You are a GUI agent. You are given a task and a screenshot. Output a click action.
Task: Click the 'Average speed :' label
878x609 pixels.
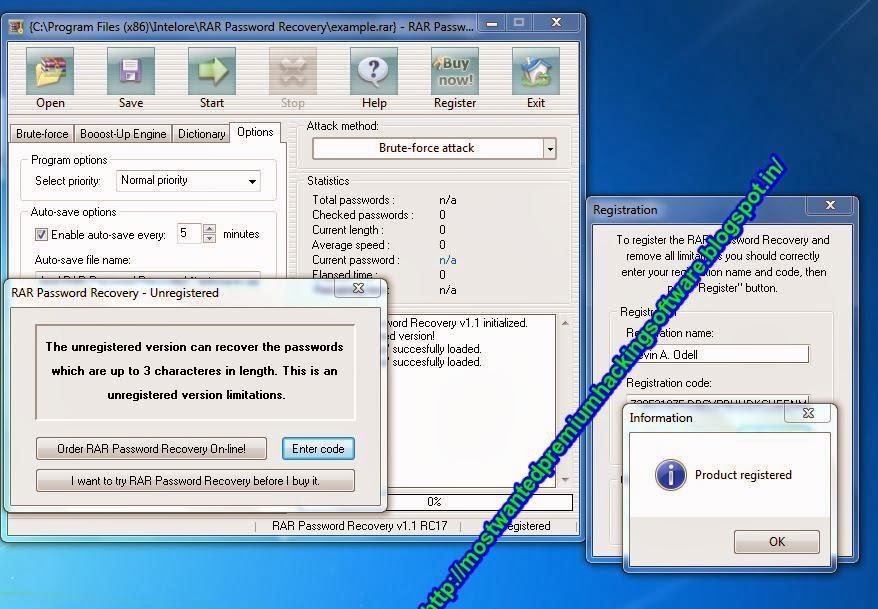click(x=351, y=245)
